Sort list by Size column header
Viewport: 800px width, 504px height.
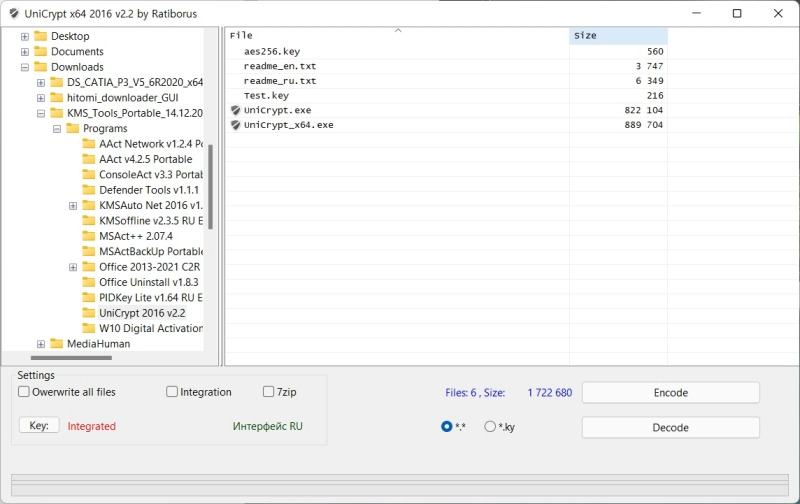tap(618, 36)
